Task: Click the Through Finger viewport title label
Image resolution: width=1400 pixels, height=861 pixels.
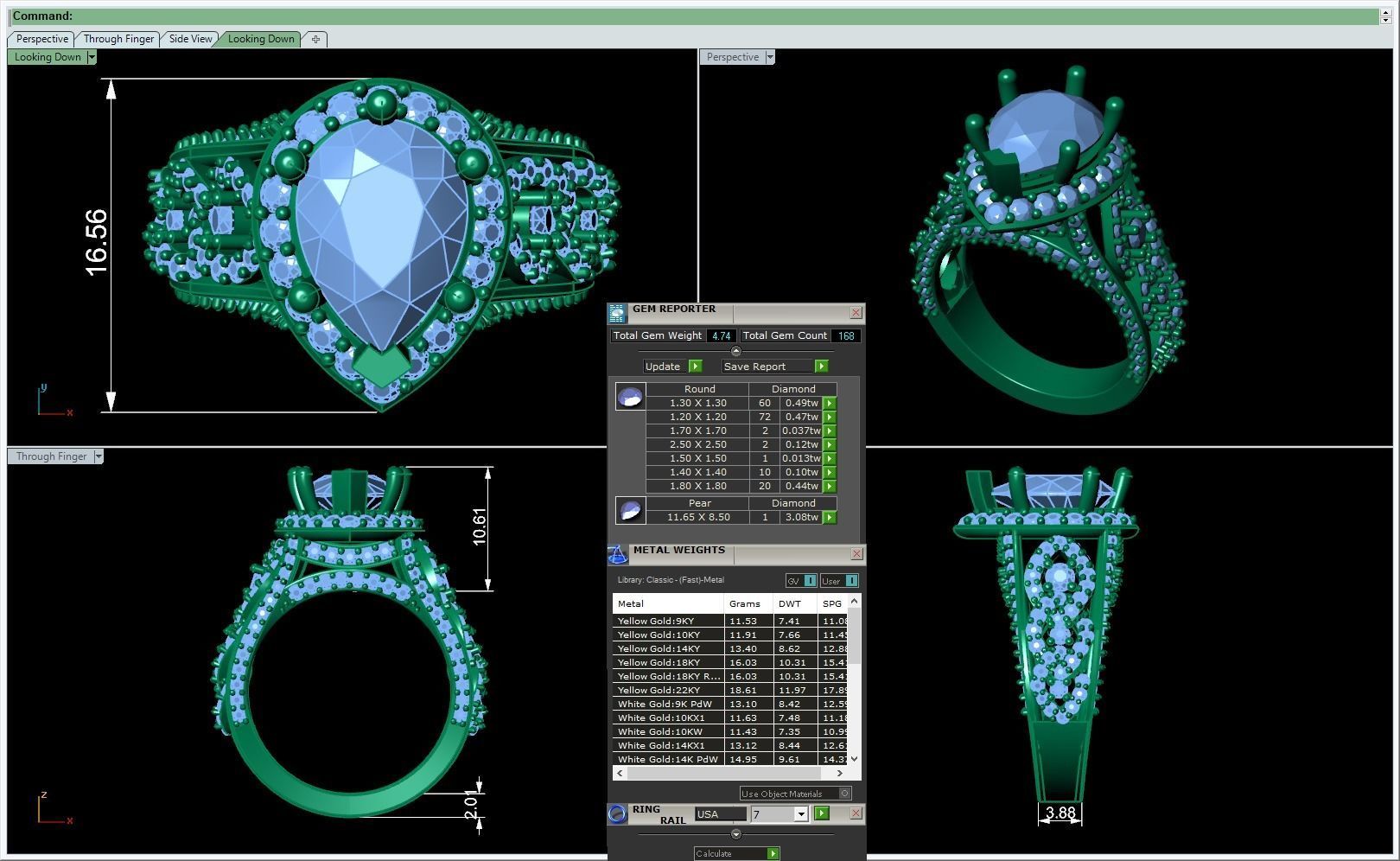Action: pos(51,456)
